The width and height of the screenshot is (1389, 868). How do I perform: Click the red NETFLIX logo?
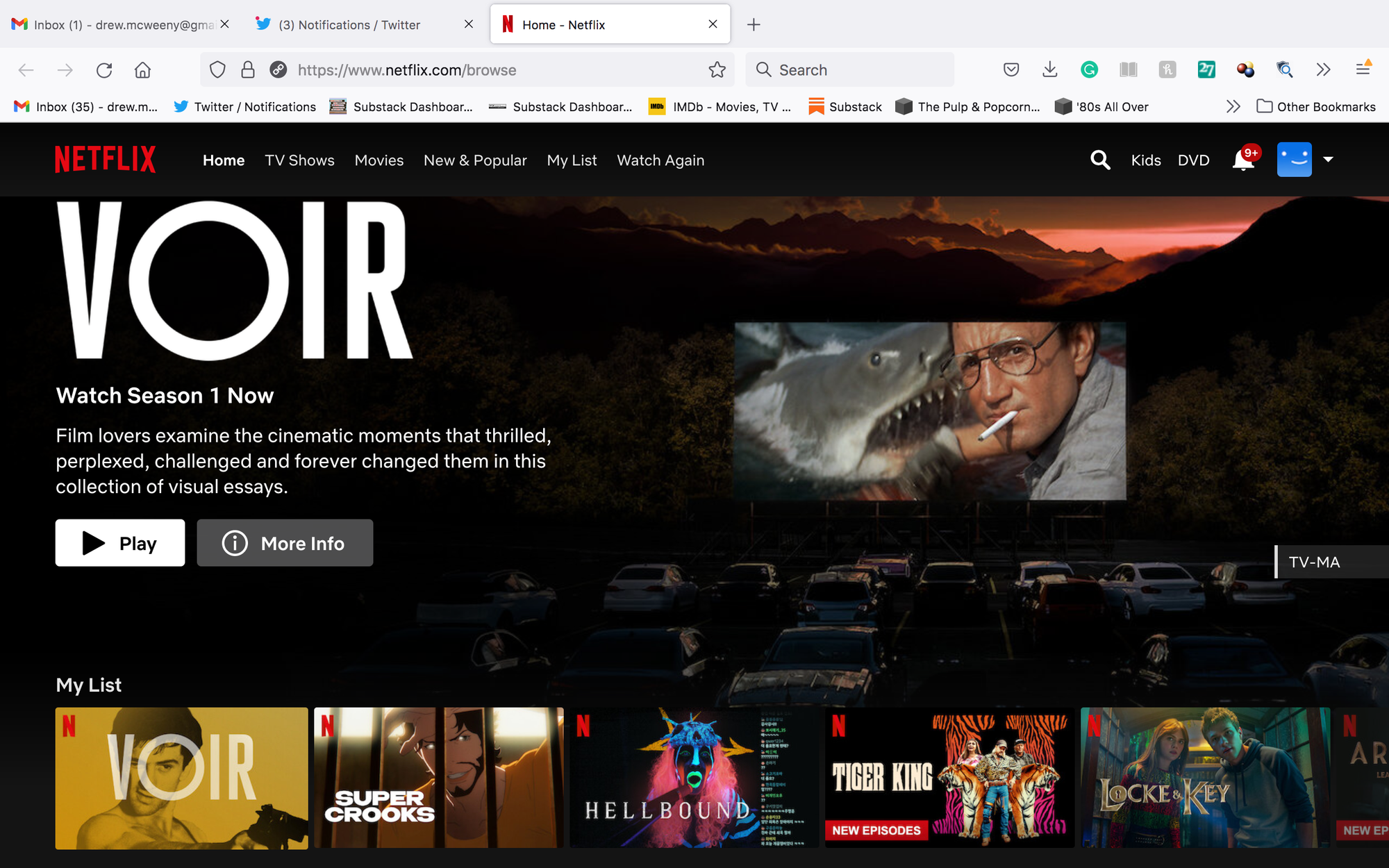(x=106, y=160)
